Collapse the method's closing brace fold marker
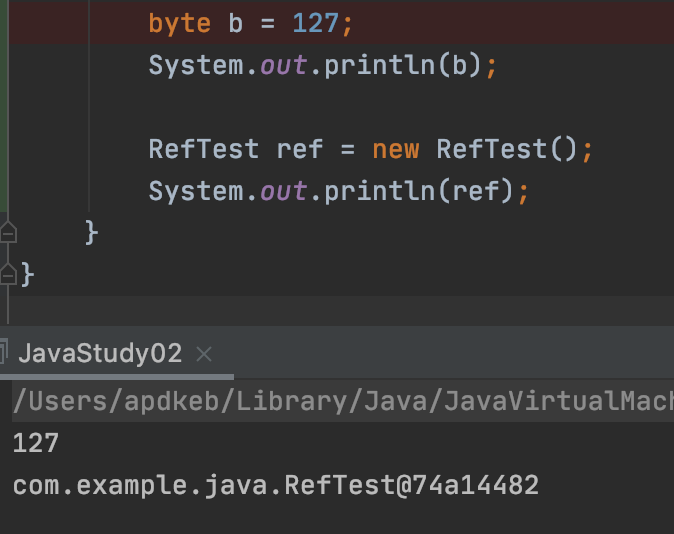 (8, 233)
